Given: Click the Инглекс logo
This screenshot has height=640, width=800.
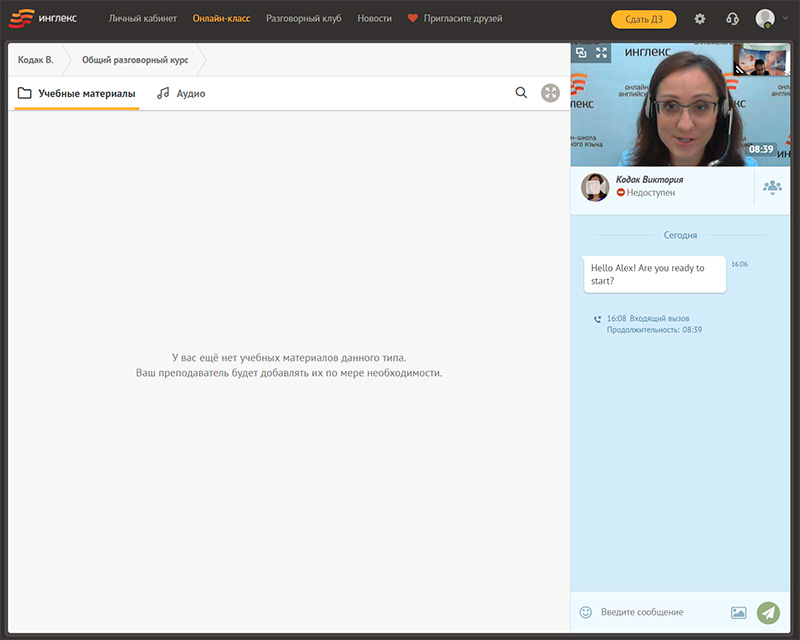Looking at the screenshot, I should tap(43, 18).
